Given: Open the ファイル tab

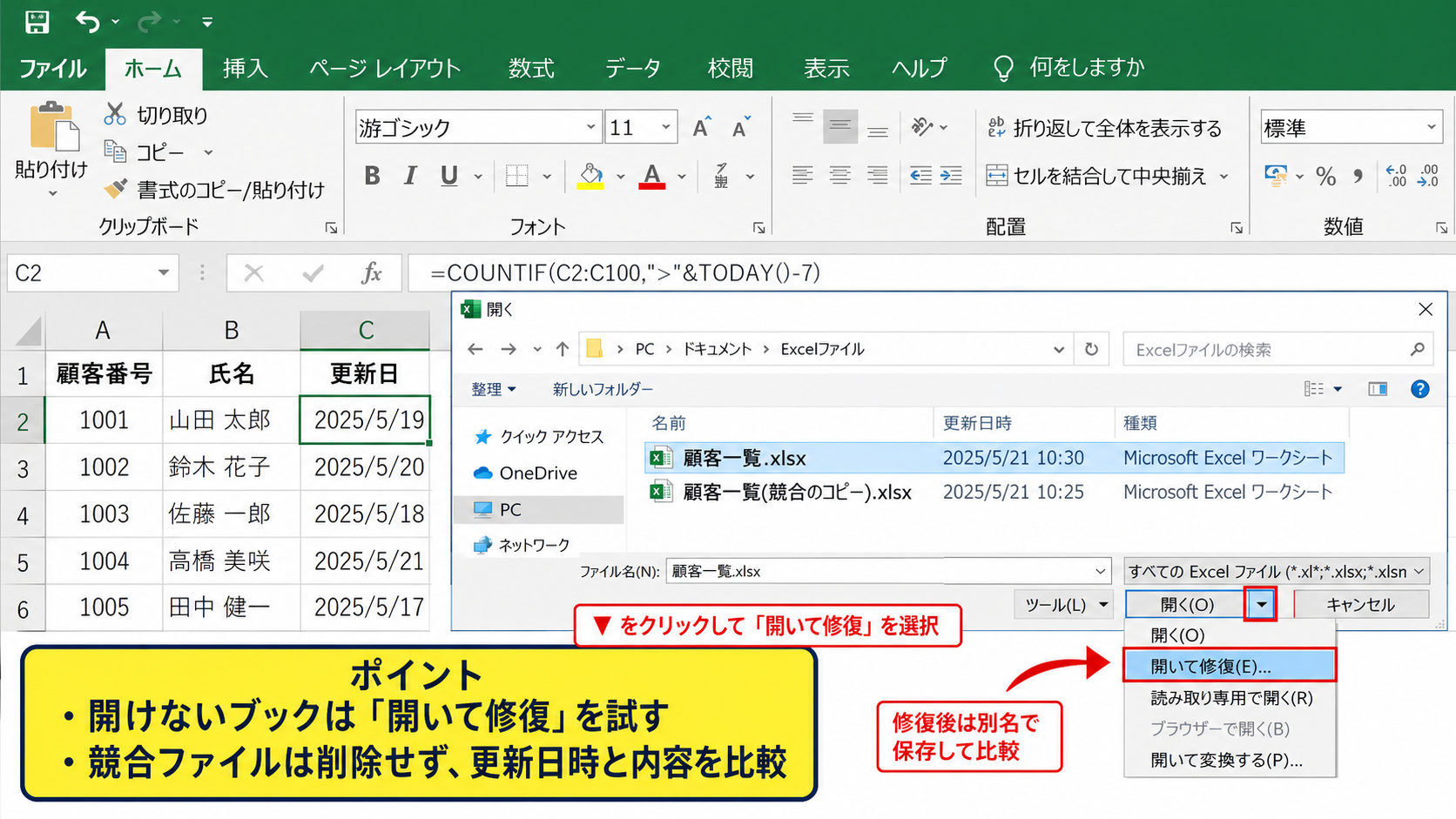Looking at the screenshot, I should pyautogui.click(x=52, y=68).
